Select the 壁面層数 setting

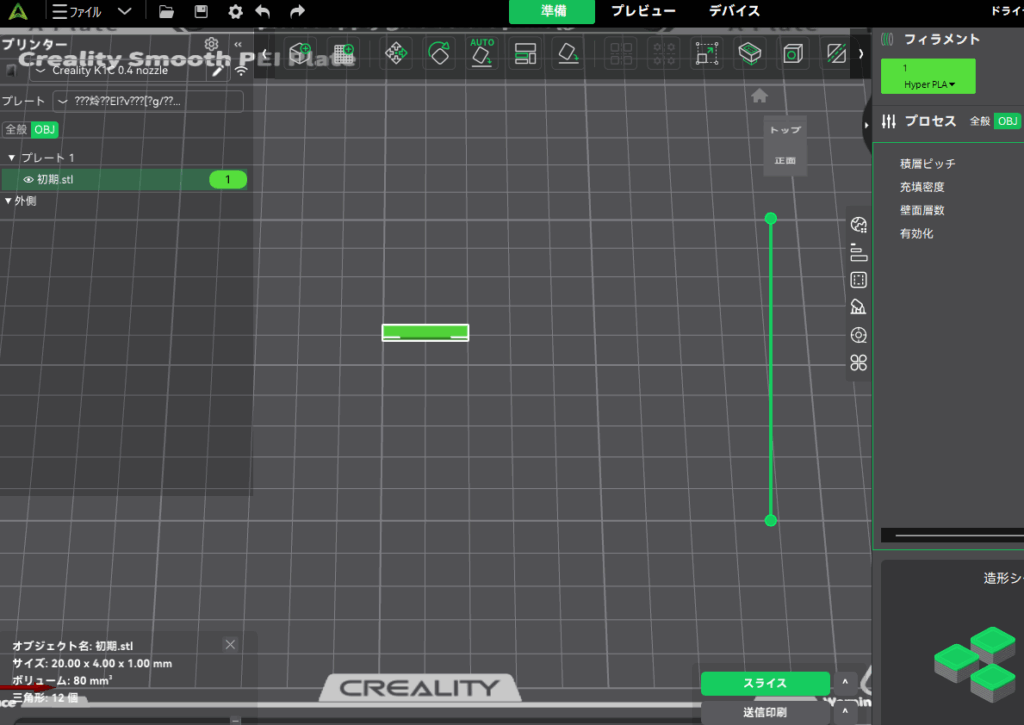[x=922, y=210]
